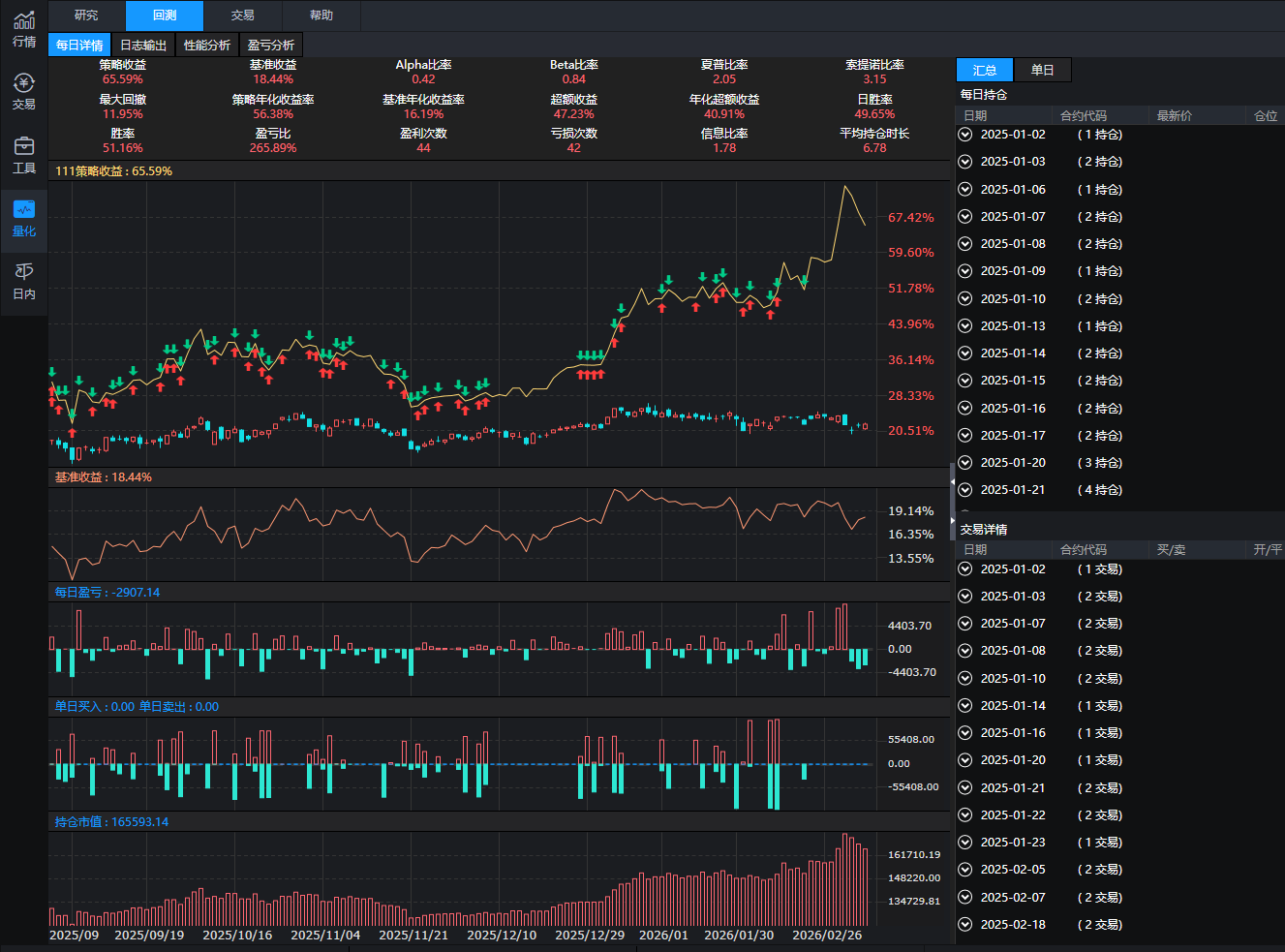The width and height of the screenshot is (1285, 952).
Task: Open the 工具 toolbox sidebar icon
Action: 24,155
